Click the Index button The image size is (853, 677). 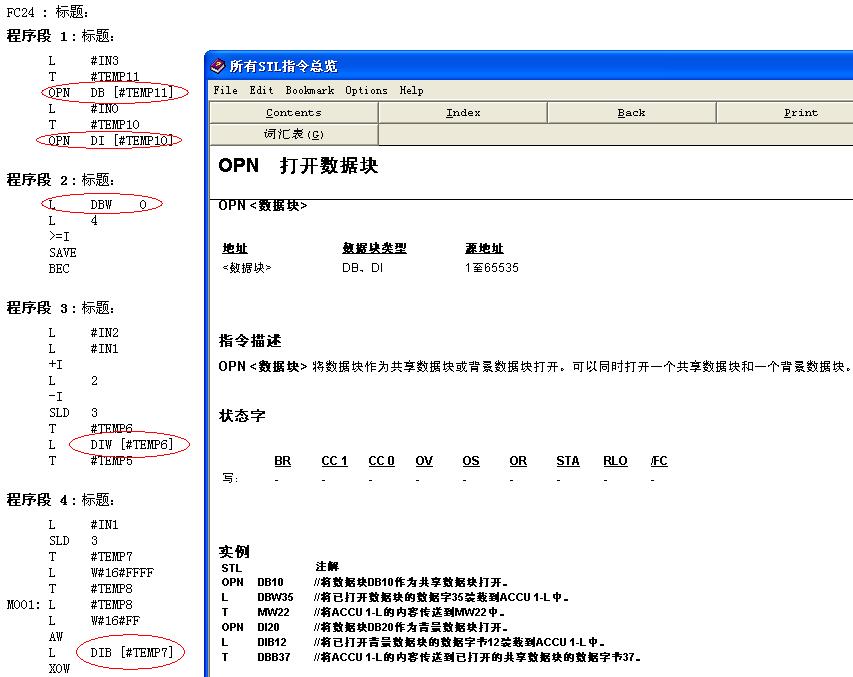tap(463, 113)
